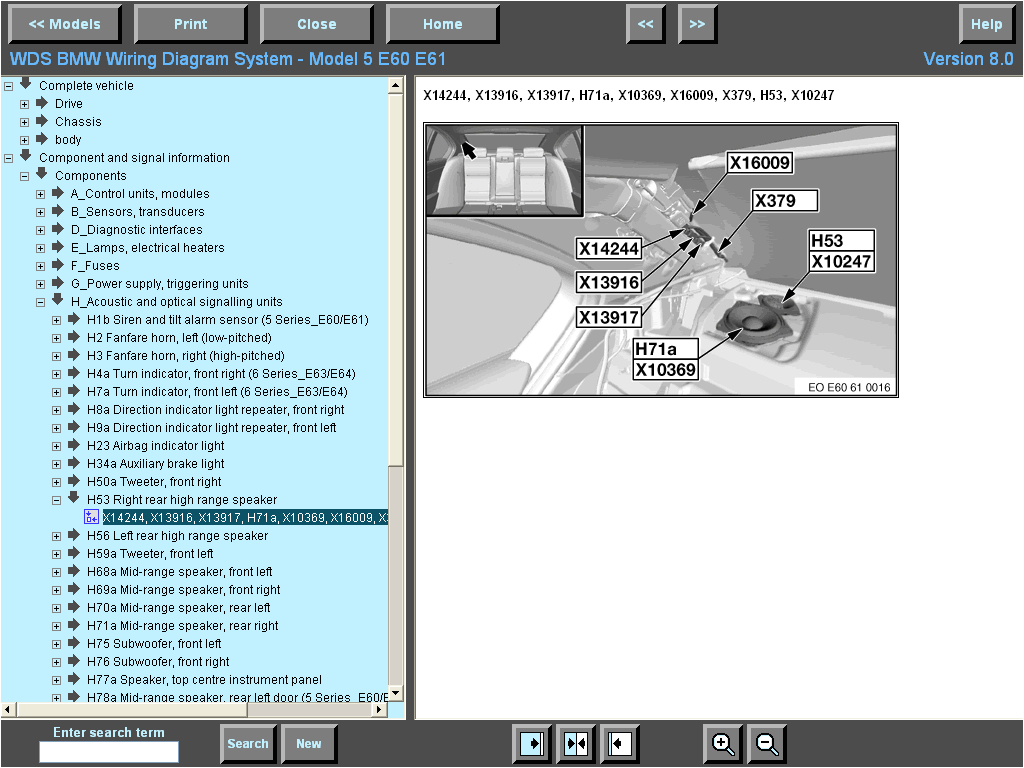Click the zoom in magnifier icon
The height and width of the screenshot is (768, 1024).
pos(723,744)
